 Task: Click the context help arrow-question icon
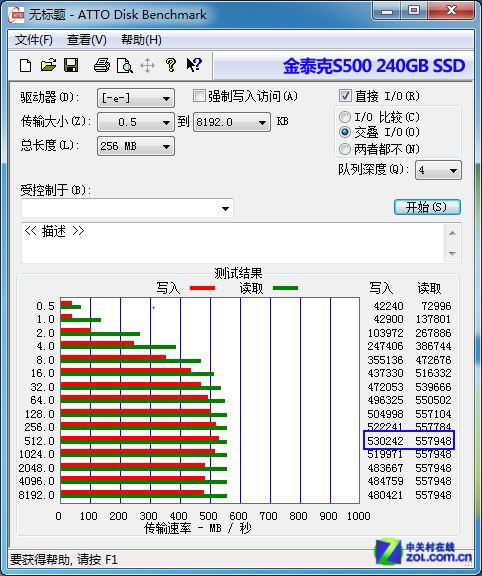[194, 65]
